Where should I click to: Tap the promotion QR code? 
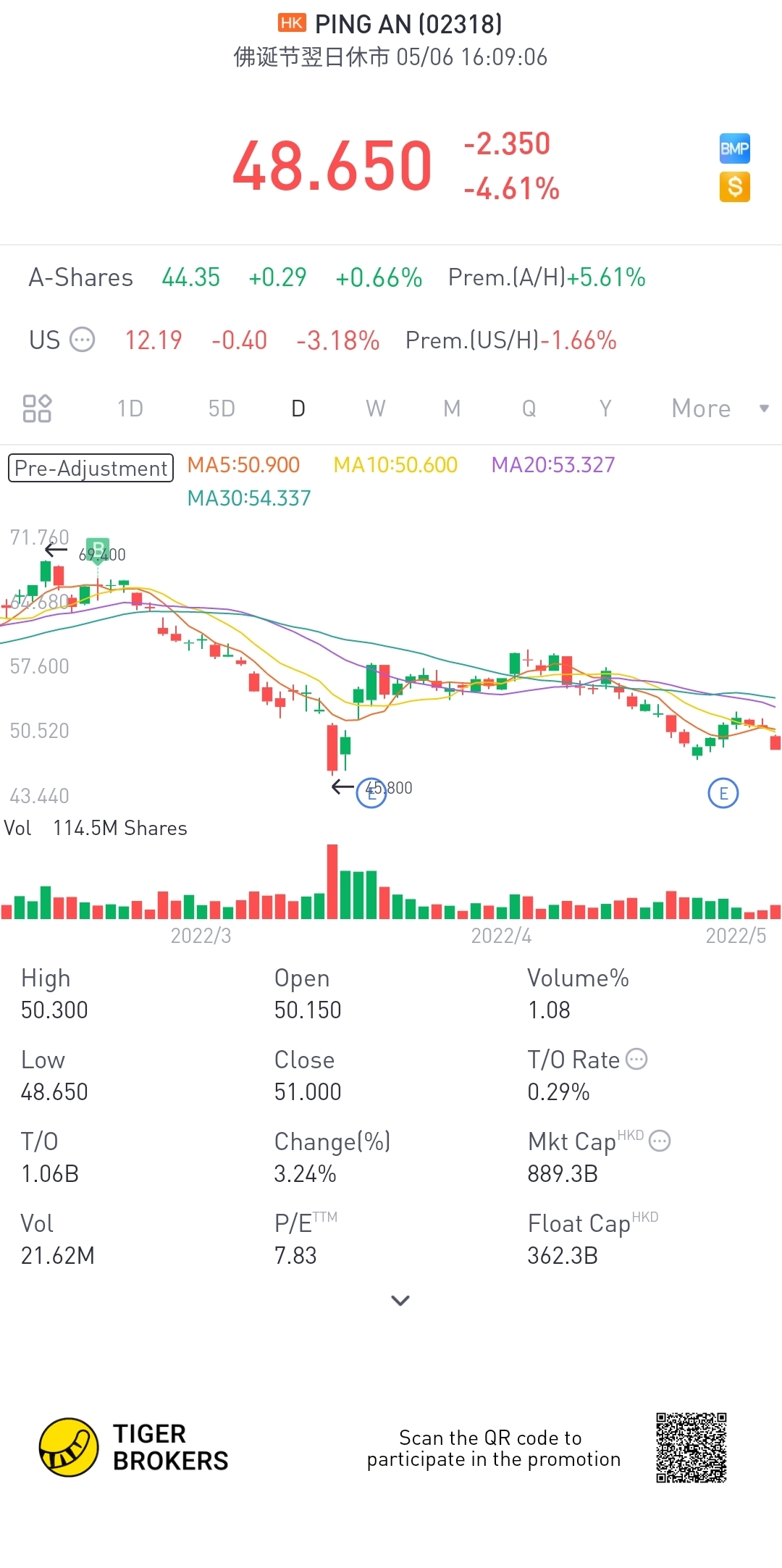click(691, 1448)
